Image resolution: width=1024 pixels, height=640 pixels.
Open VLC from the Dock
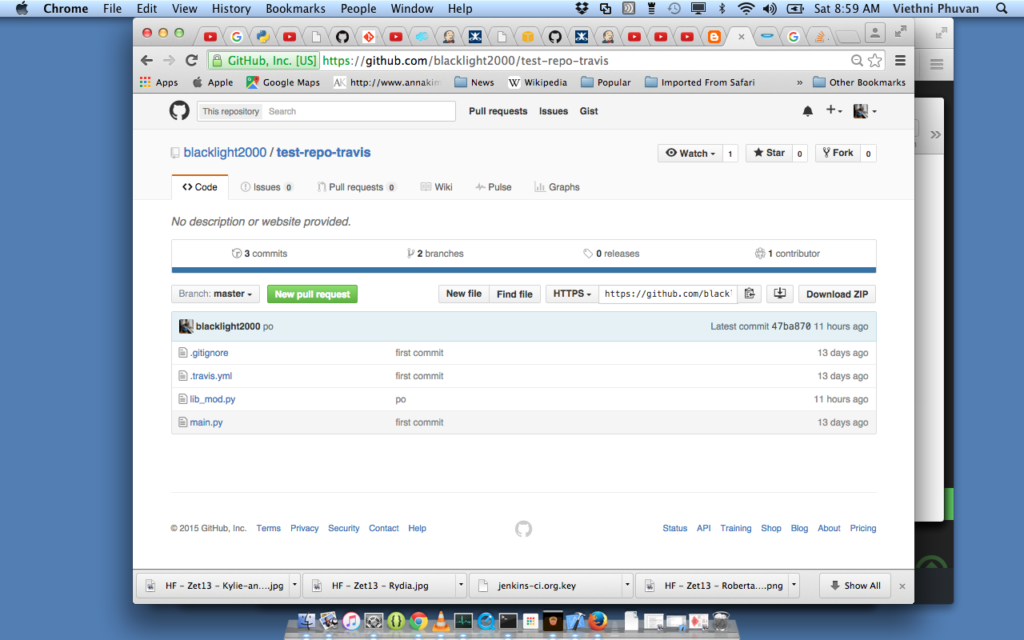click(x=441, y=621)
